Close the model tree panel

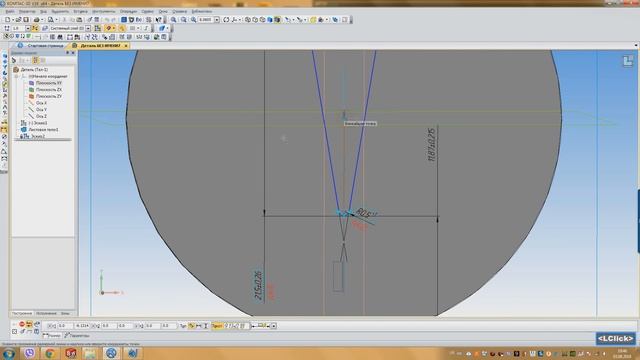coord(73,53)
